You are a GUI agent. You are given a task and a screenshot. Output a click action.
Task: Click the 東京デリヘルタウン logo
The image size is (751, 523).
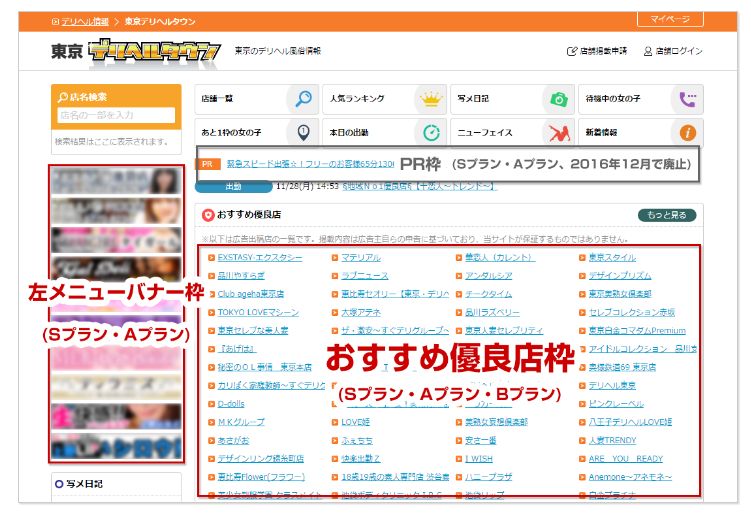coord(136,51)
